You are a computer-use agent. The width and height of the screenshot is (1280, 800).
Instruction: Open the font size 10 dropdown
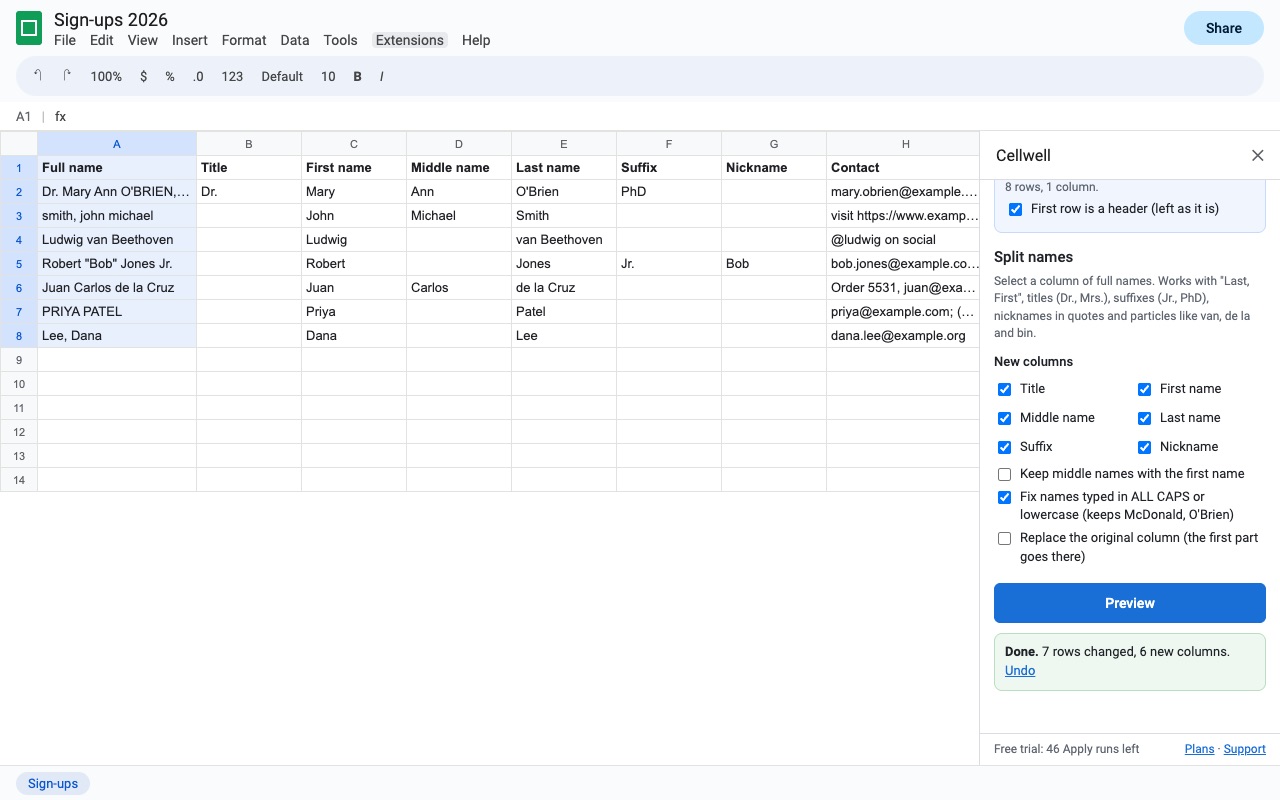[x=328, y=76]
